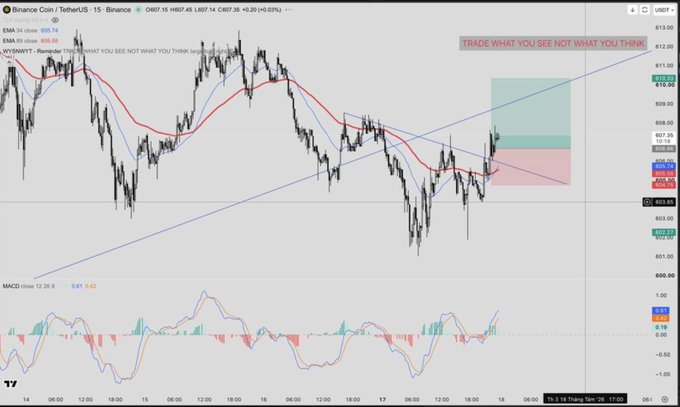Click the EMA 89 value 605.55 in legend

tap(49, 41)
